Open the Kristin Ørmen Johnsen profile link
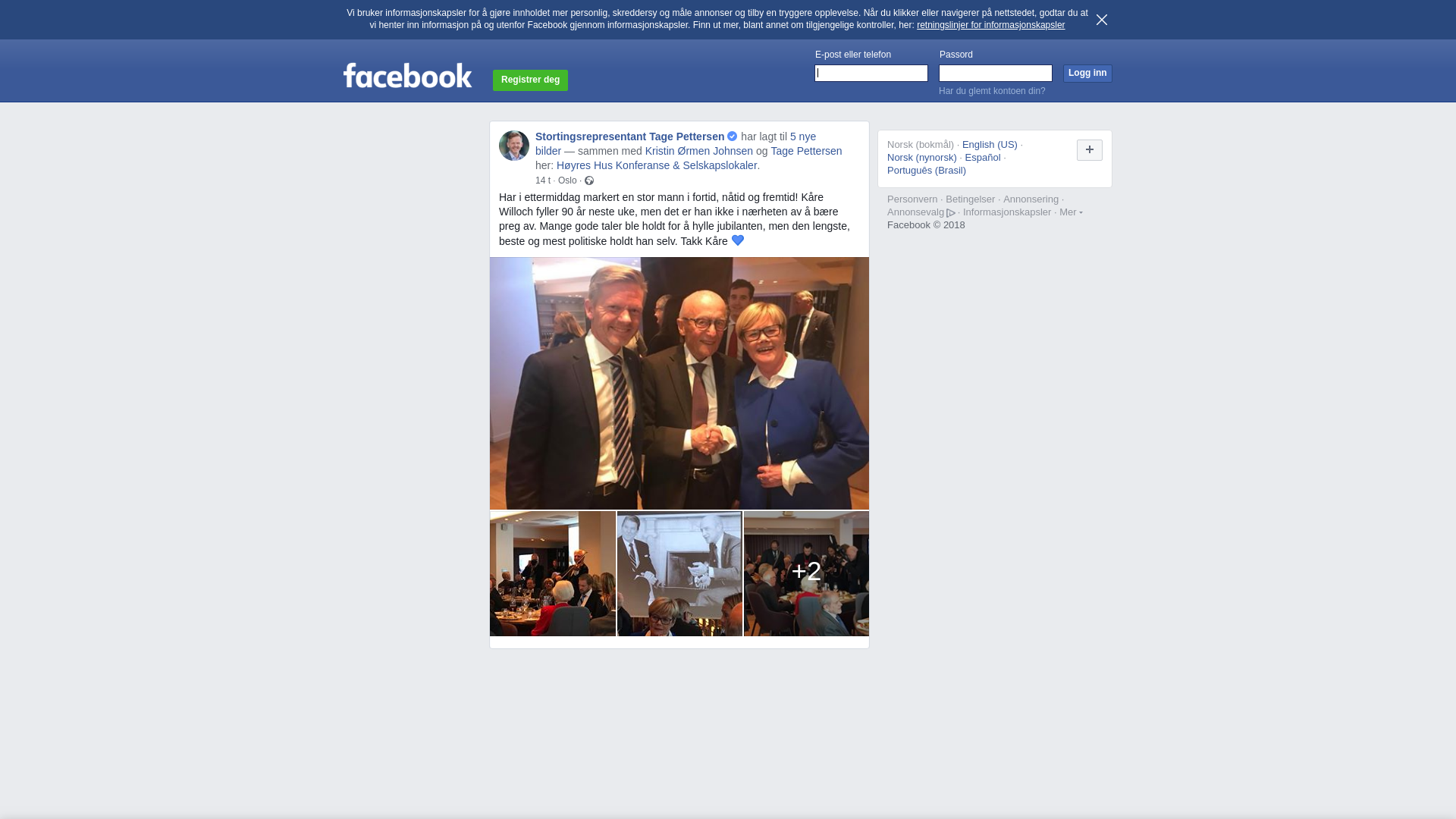The width and height of the screenshot is (1456, 819). tap(699, 151)
